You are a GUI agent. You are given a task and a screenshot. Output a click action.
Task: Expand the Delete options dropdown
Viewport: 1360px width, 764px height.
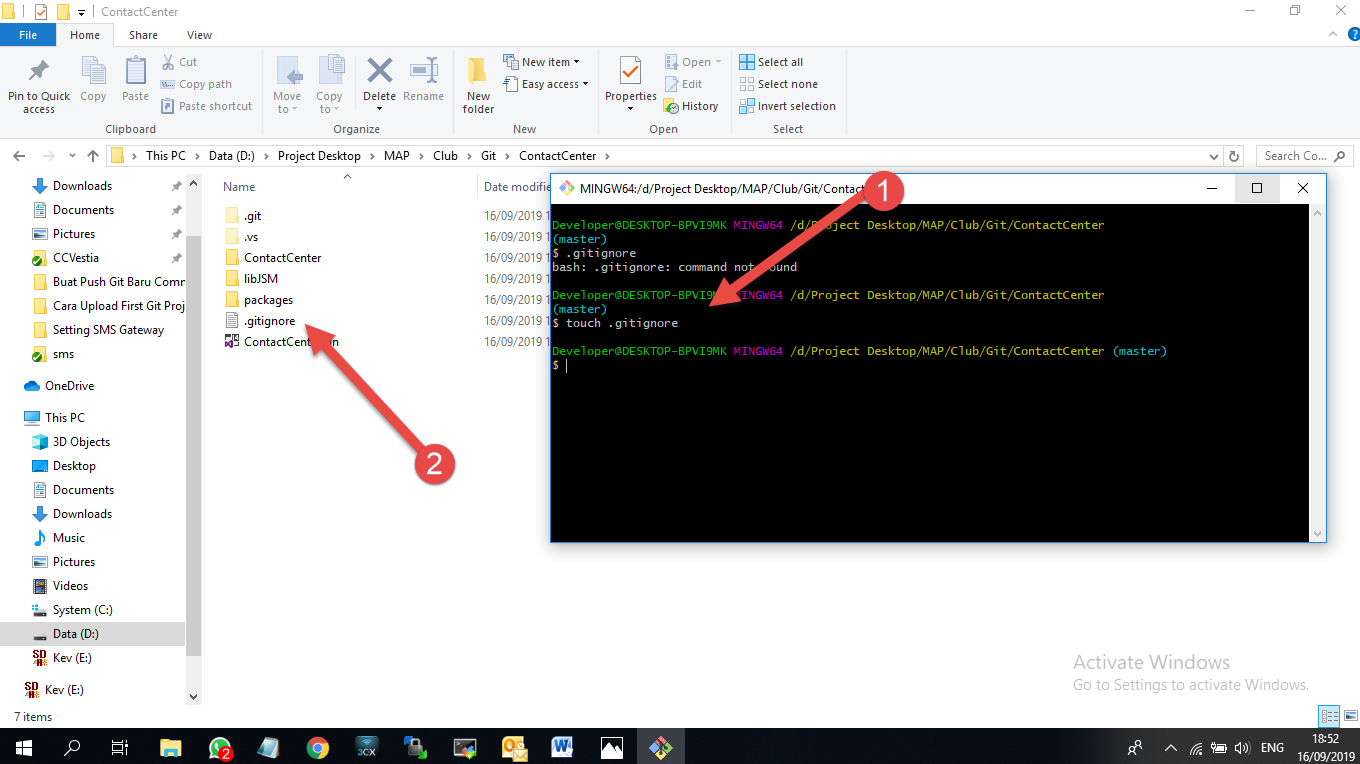380,108
